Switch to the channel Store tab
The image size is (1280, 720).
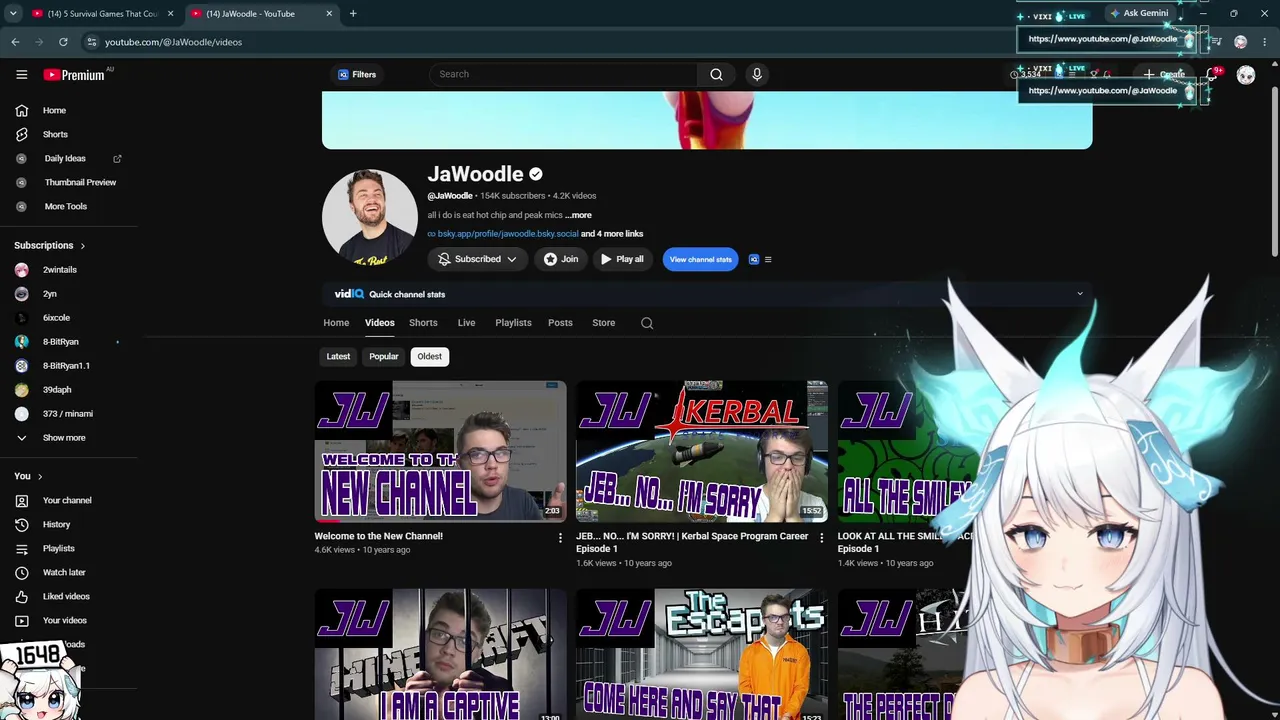pyautogui.click(x=603, y=323)
